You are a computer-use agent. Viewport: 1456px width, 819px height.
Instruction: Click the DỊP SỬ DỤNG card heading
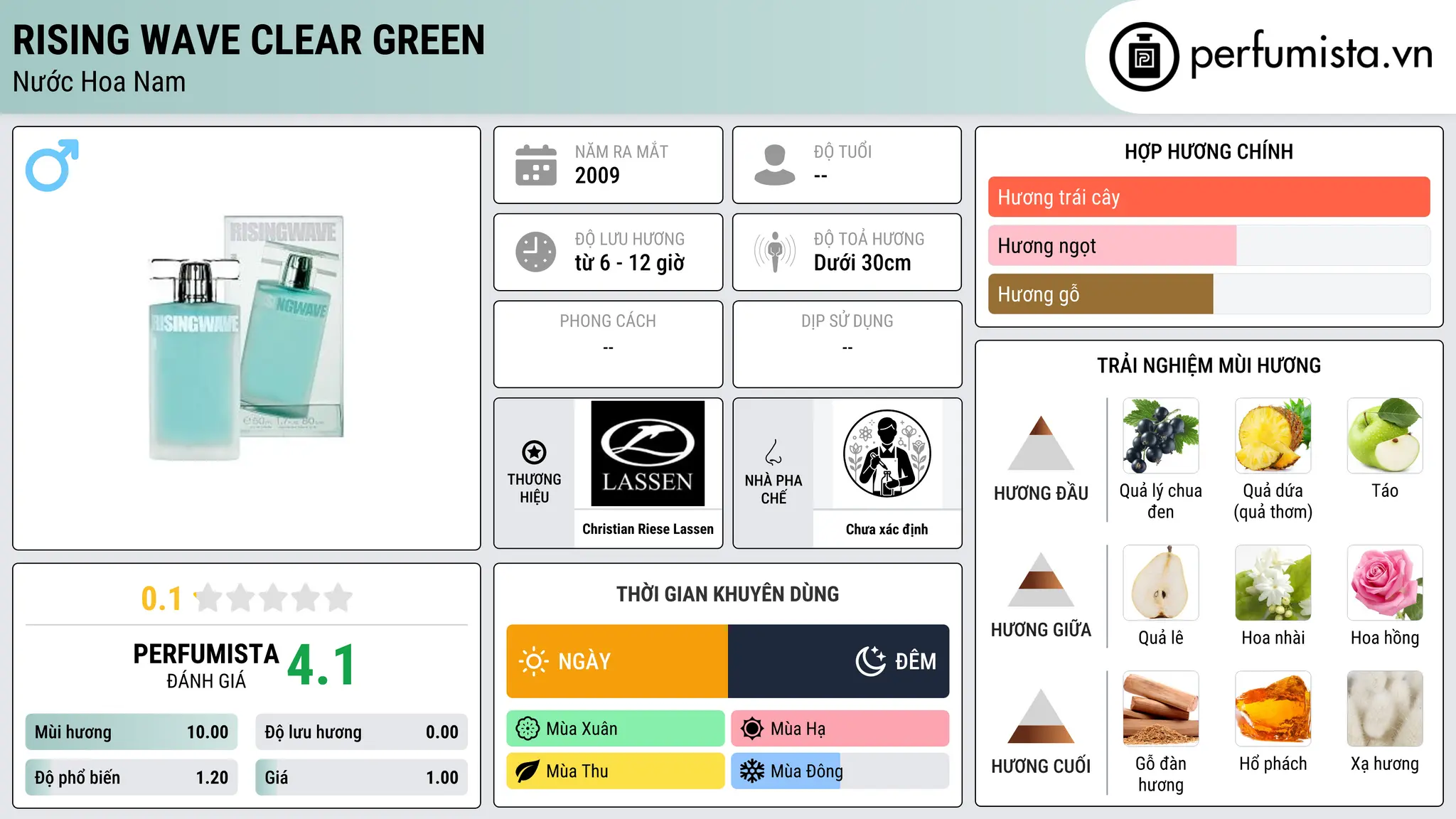[x=847, y=321]
